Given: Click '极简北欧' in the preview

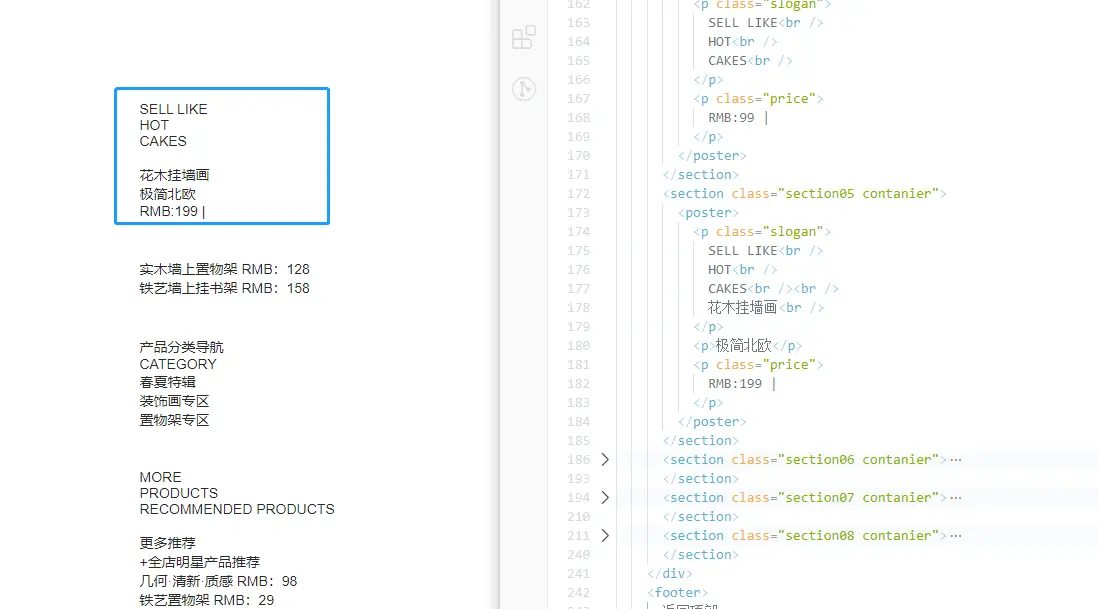Looking at the screenshot, I should [168, 194].
